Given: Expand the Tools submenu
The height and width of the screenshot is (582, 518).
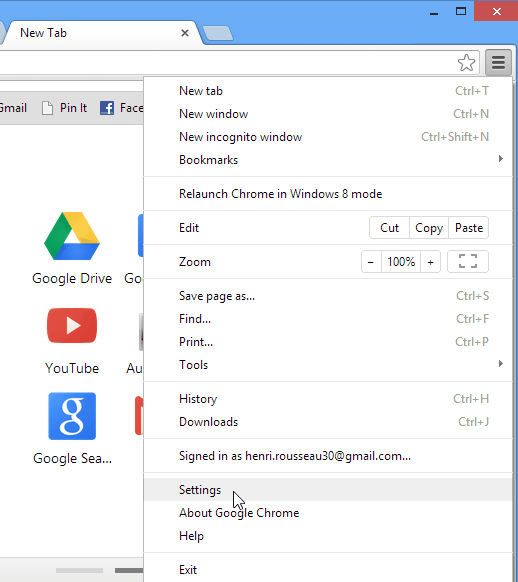Looking at the screenshot, I should [328, 365].
